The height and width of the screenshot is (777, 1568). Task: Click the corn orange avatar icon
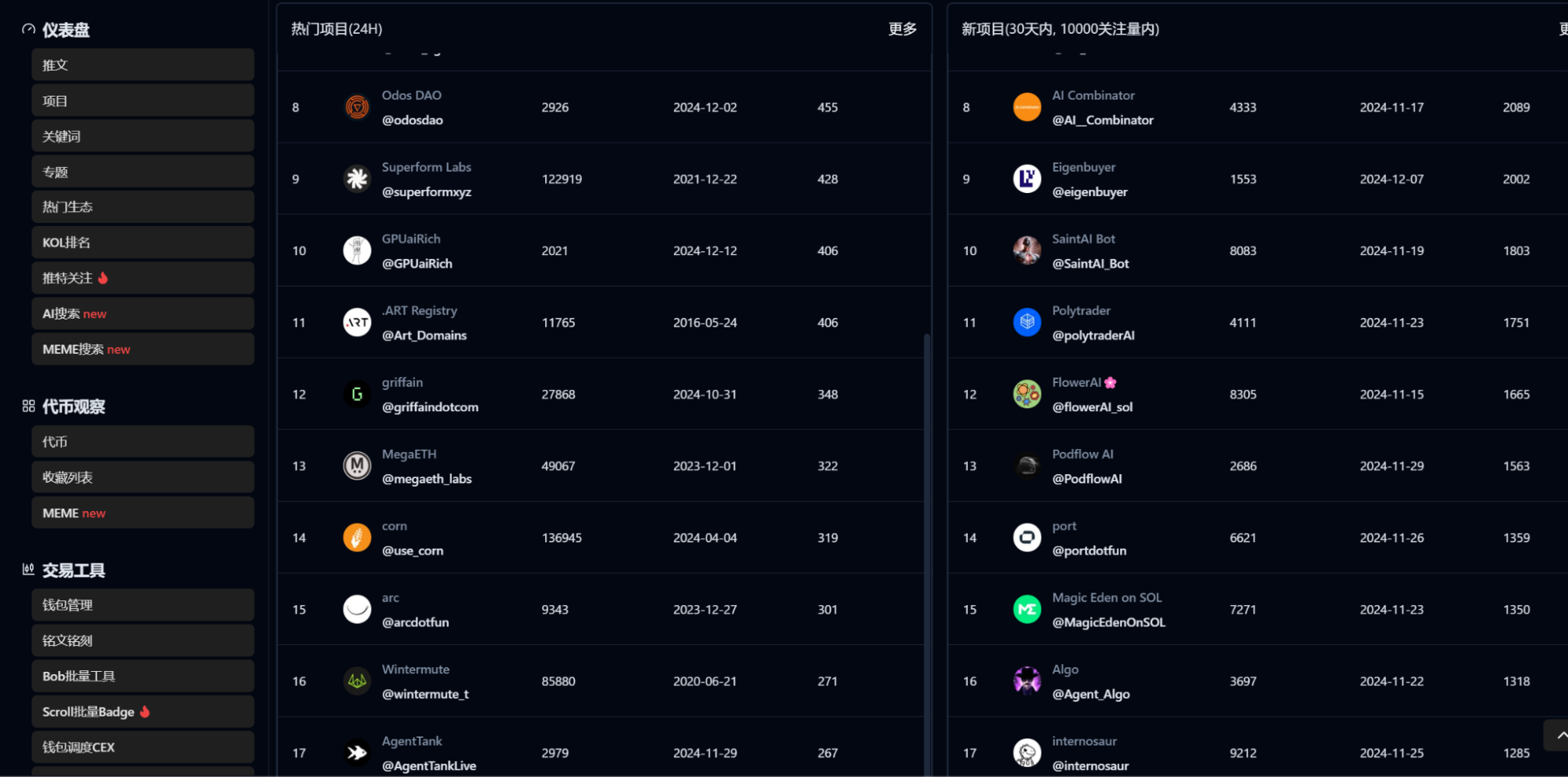tap(357, 538)
